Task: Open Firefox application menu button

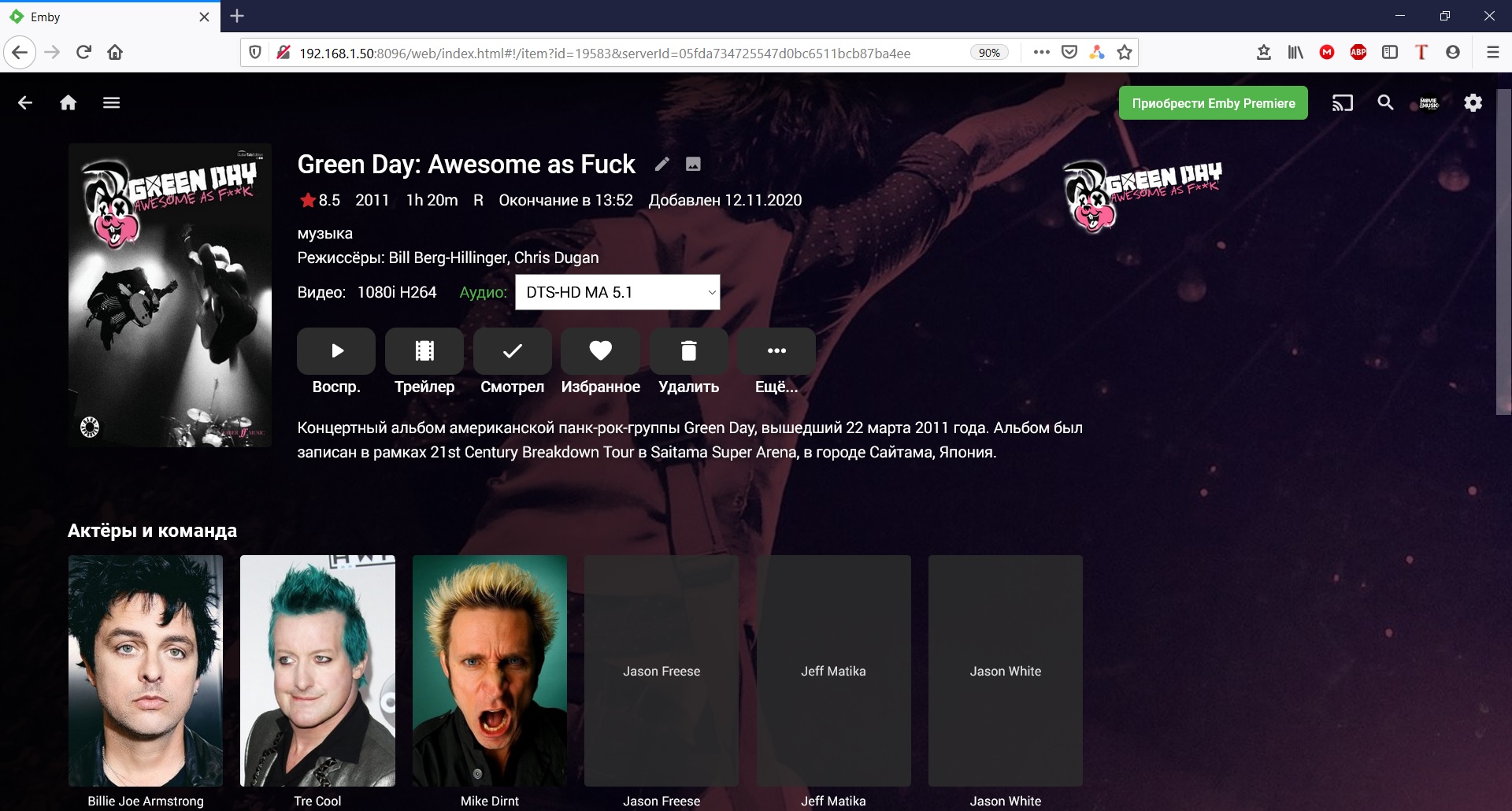Action: [1492, 53]
